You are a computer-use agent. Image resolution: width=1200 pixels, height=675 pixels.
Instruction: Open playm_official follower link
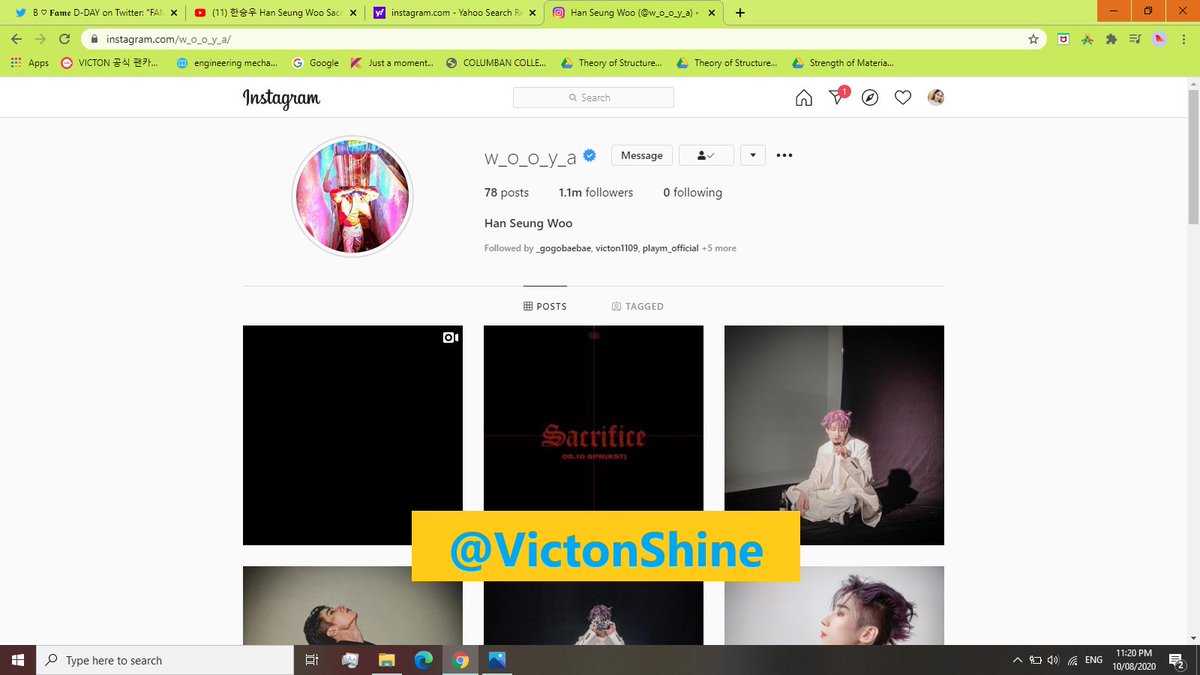pyautogui.click(x=670, y=248)
